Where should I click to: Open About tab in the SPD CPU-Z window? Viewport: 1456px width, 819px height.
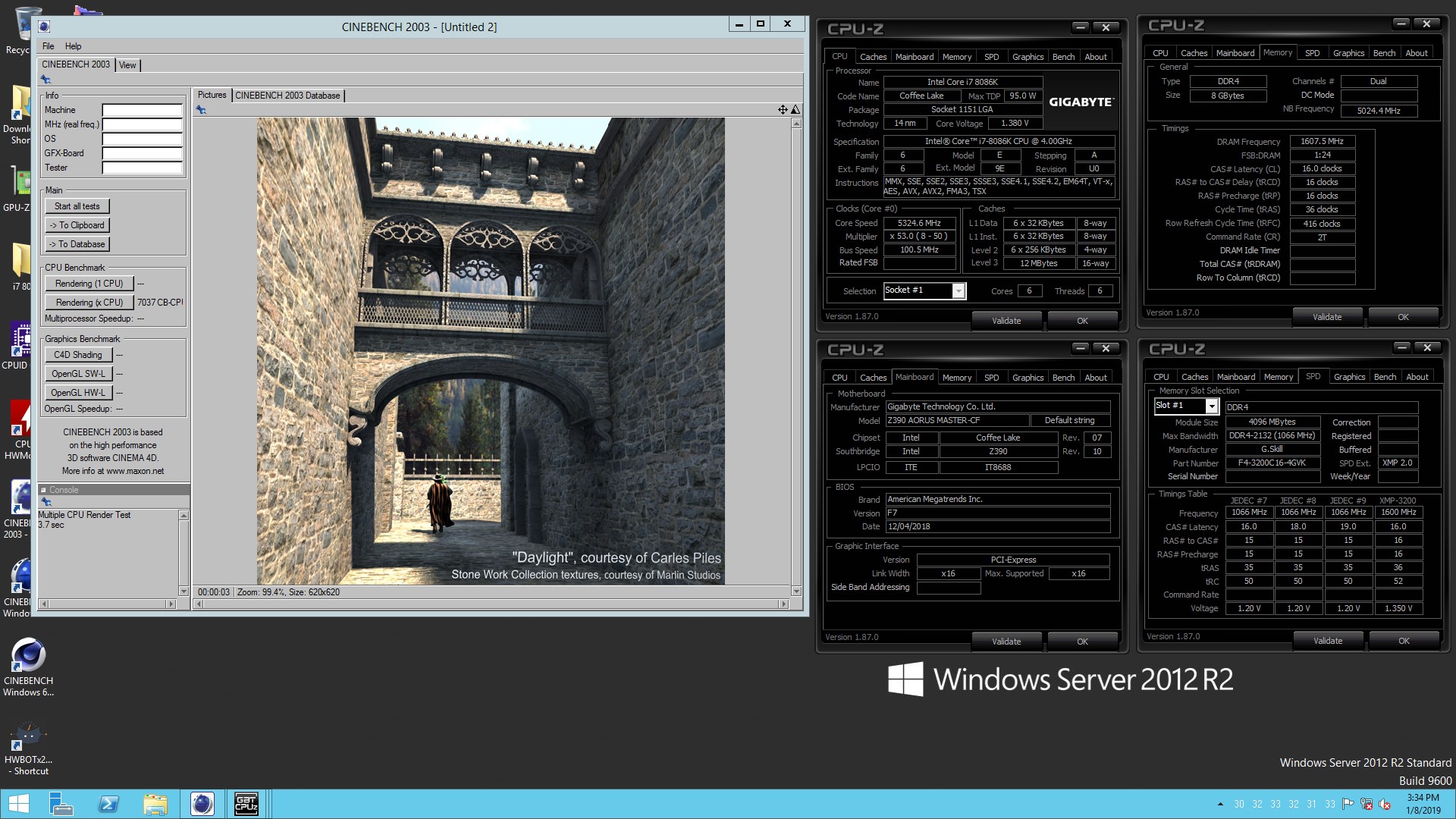click(1417, 377)
